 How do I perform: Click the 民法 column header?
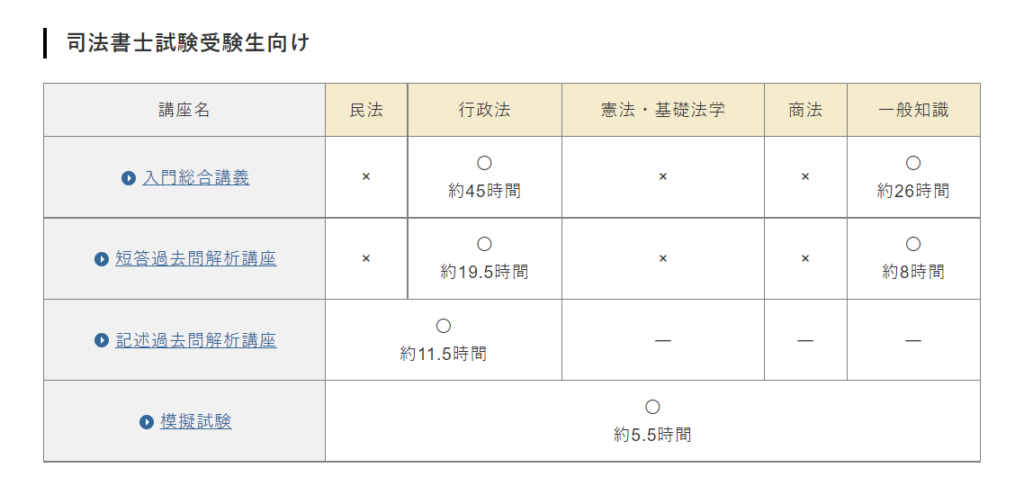tap(366, 110)
